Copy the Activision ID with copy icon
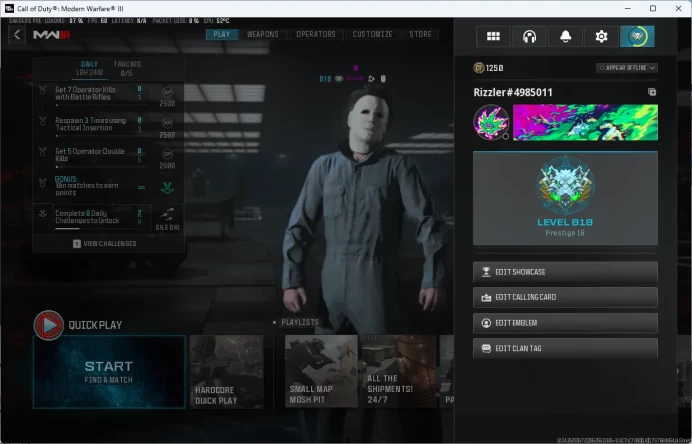Image resolution: width=692 pixels, height=444 pixels. (652, 92)
